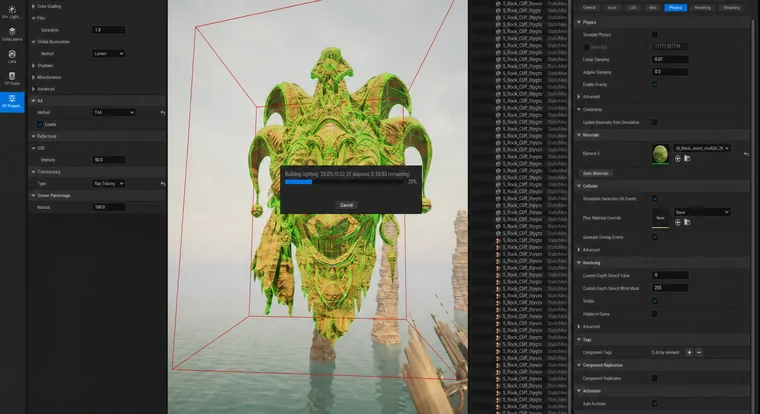Viewport: 760px width, 414px height.
Task: Edit the Angular Damping value field
Action: (670, 72)
